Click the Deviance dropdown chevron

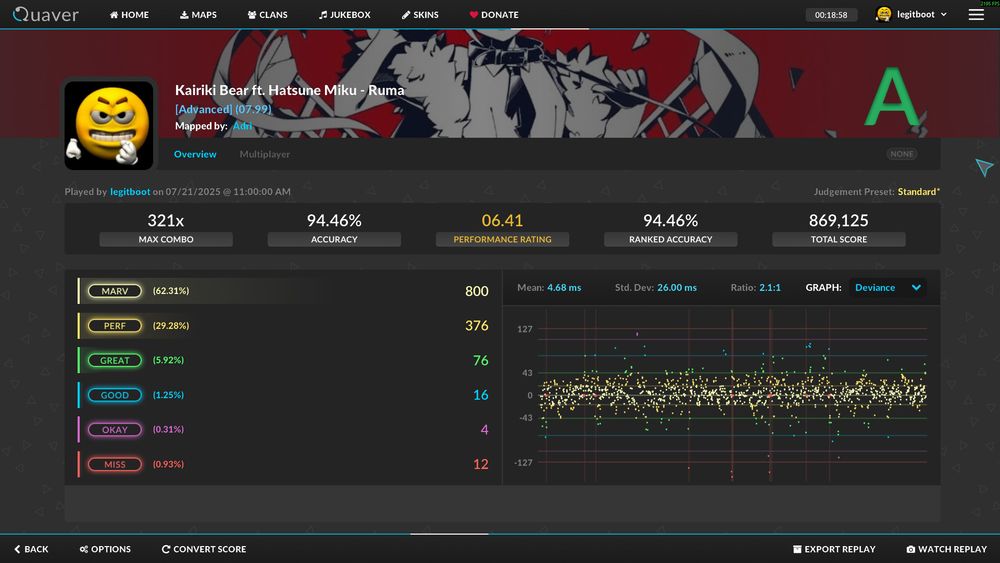916,288
